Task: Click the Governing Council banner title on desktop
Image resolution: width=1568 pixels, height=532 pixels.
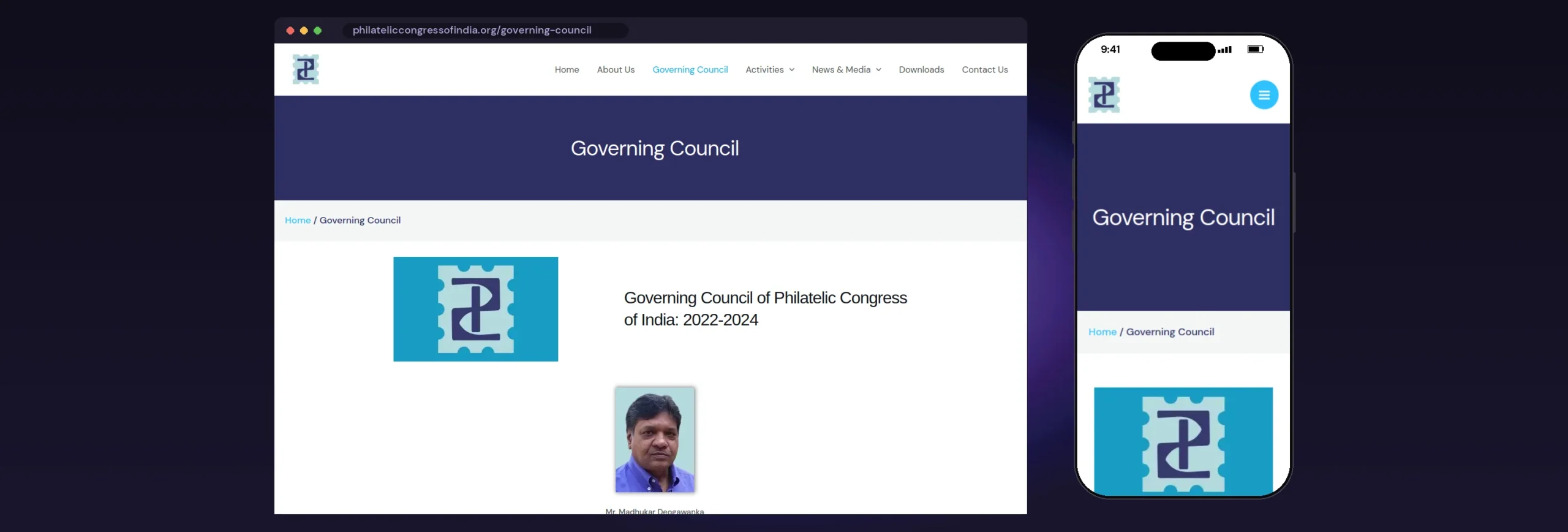Action: click(655, 148)
